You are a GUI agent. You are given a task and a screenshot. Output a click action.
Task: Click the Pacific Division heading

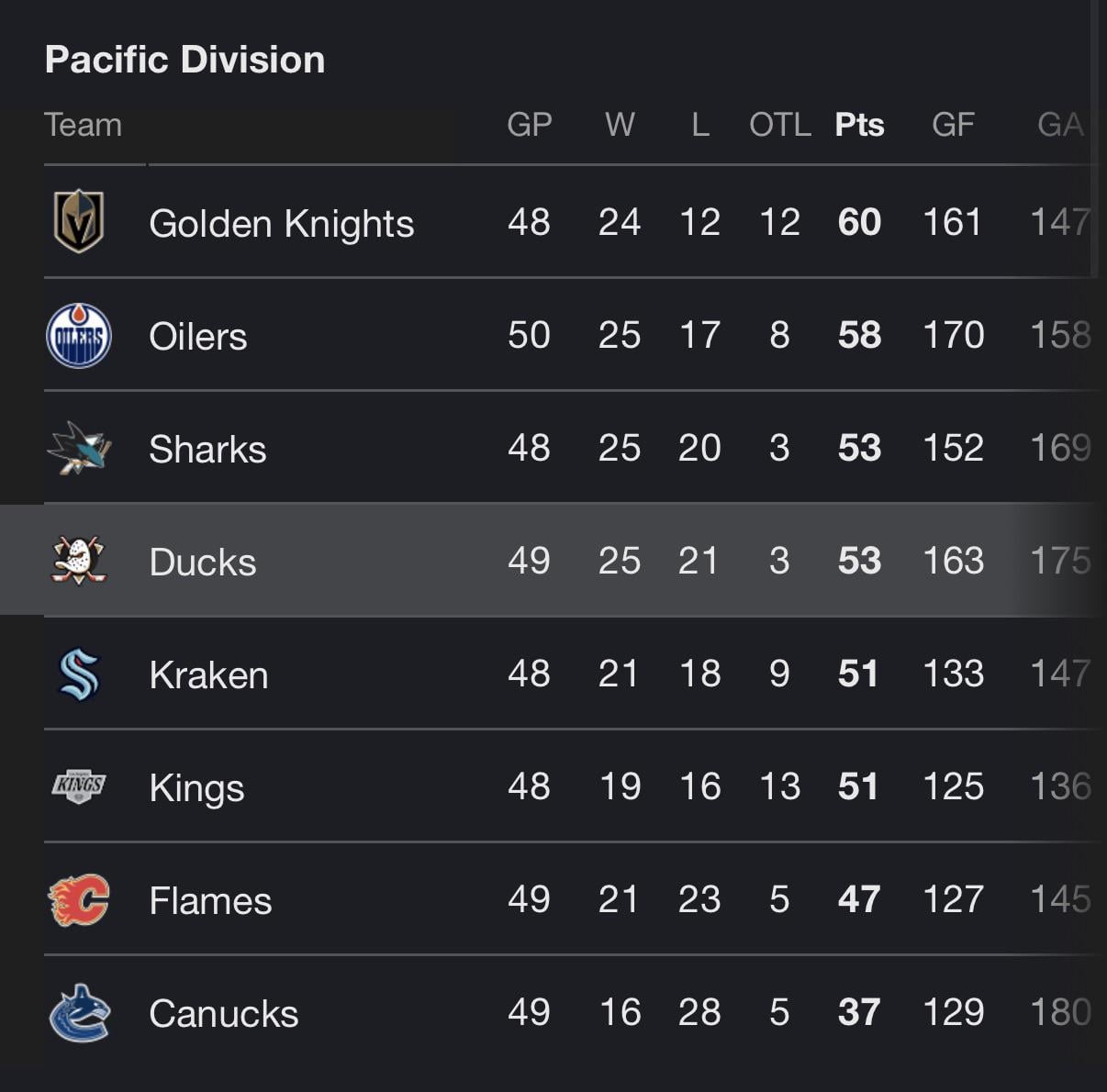click(185, 60)
